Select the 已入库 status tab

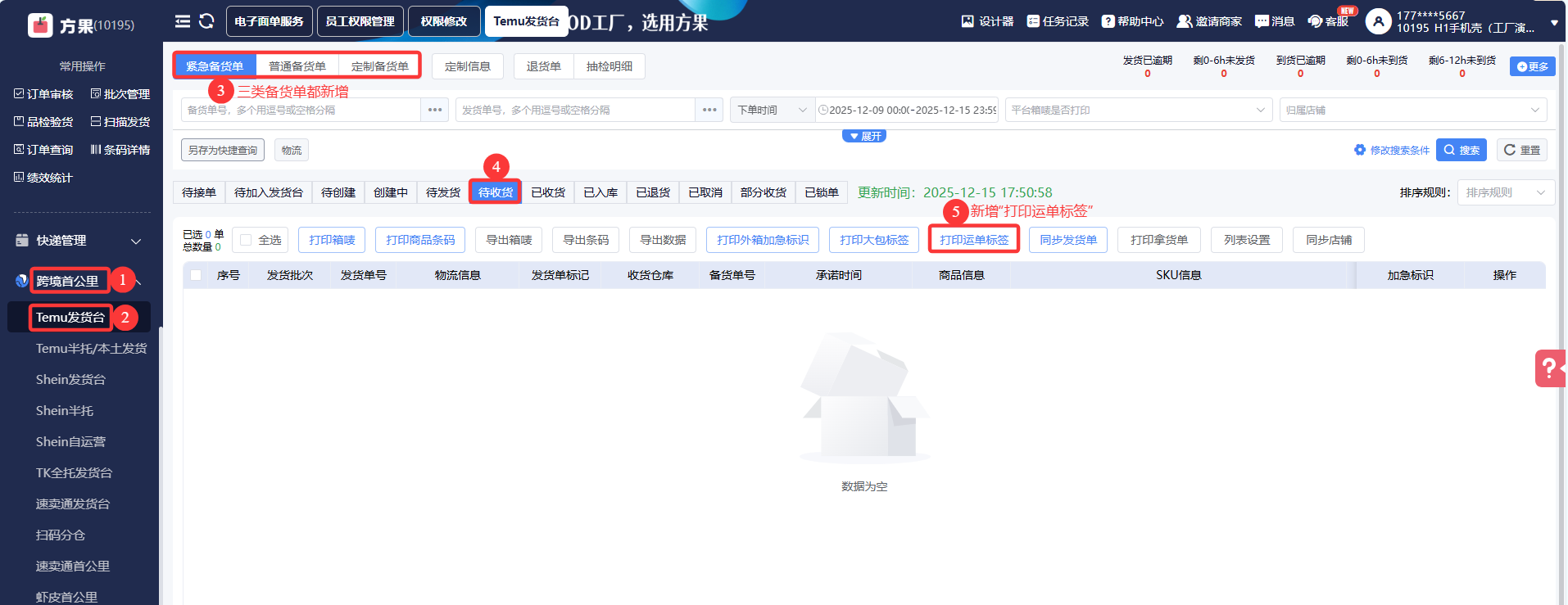(x=600, y=192)
